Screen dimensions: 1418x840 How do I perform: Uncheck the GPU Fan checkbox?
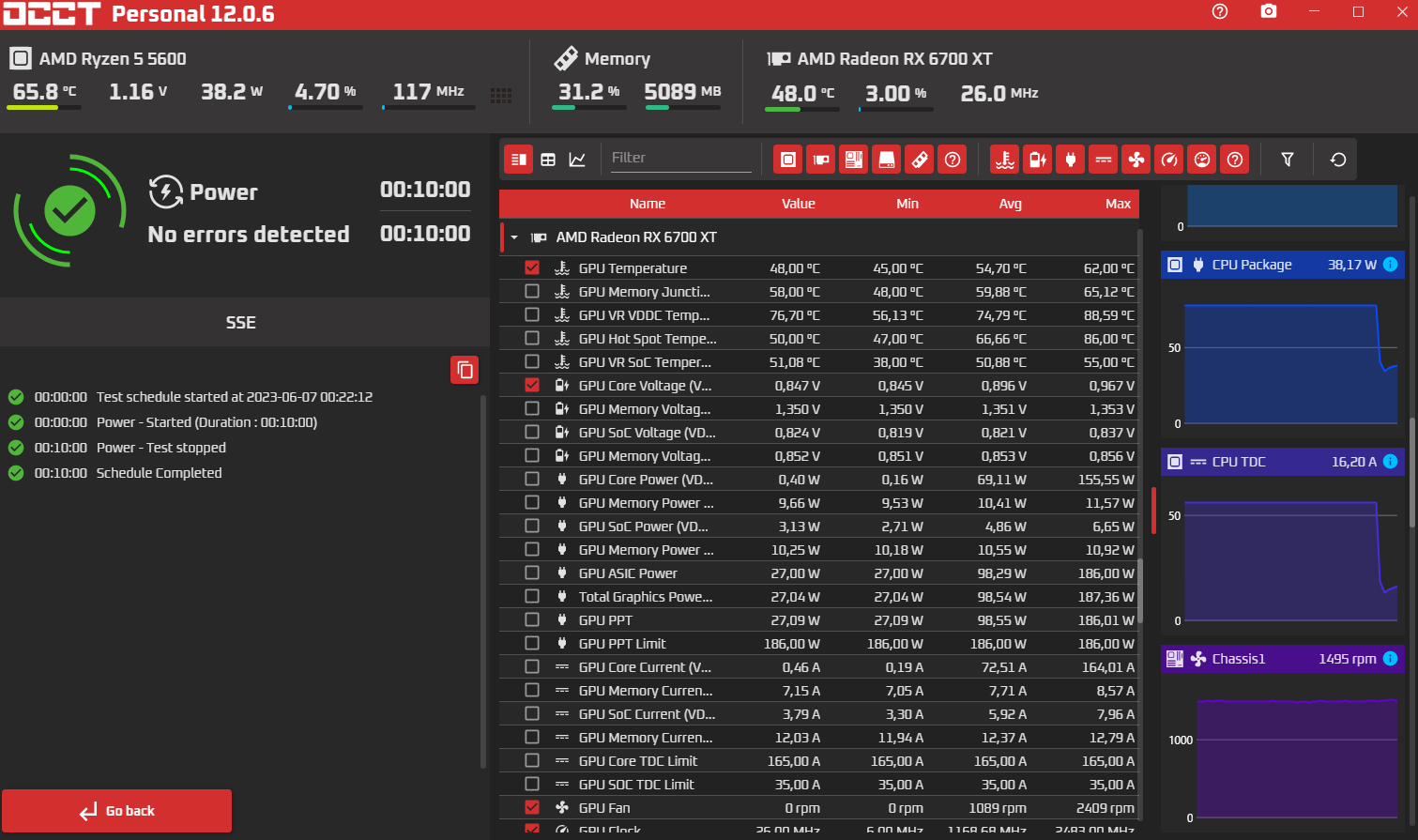[532, 807]
